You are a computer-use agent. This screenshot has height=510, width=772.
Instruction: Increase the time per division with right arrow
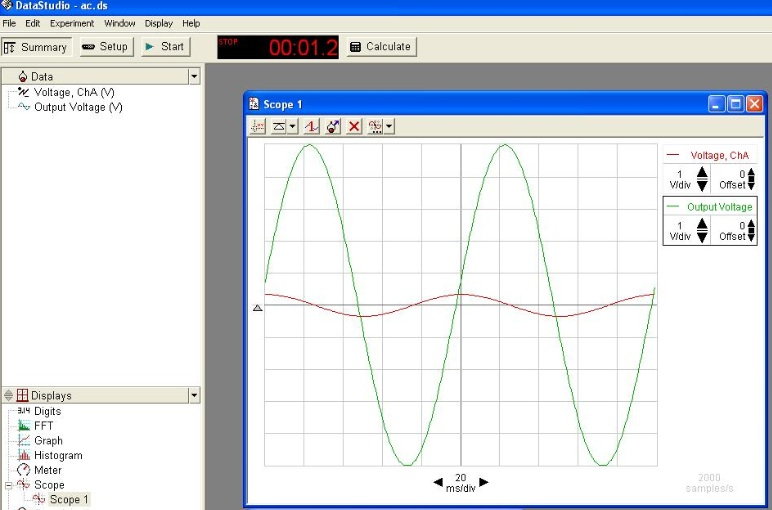(484, 482)
